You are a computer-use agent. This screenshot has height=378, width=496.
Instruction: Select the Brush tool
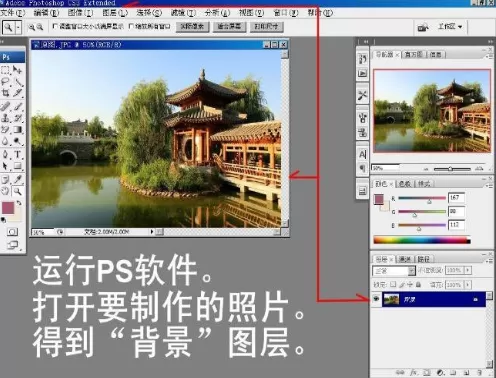[x=18, y=107]
